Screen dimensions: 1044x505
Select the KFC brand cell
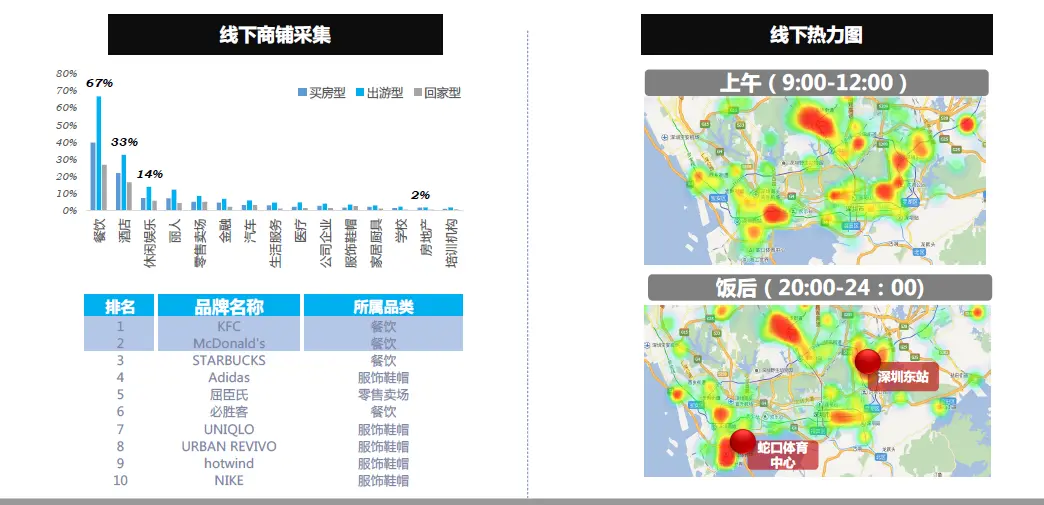229,326
